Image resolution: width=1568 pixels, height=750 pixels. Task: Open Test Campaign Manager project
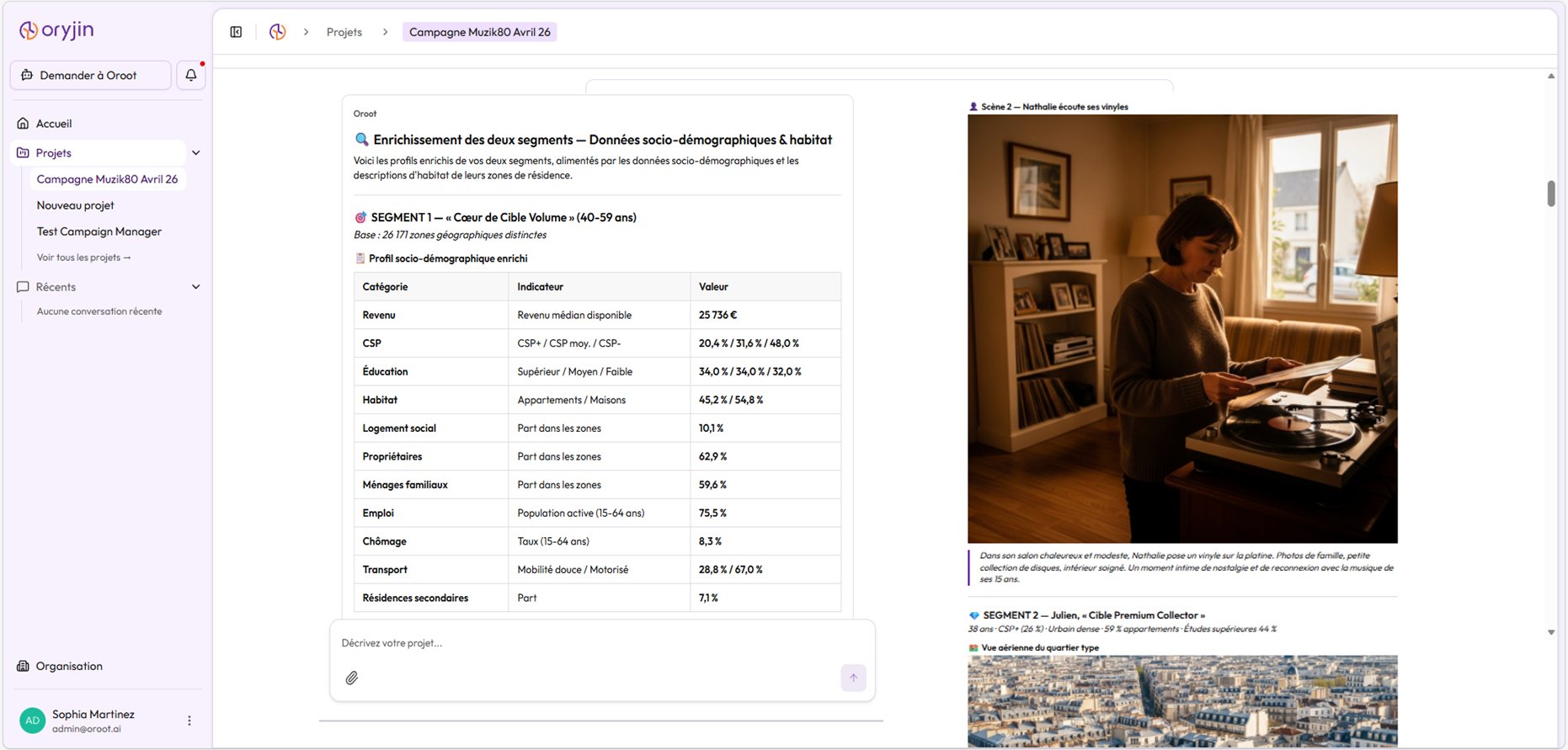(99, 231)
